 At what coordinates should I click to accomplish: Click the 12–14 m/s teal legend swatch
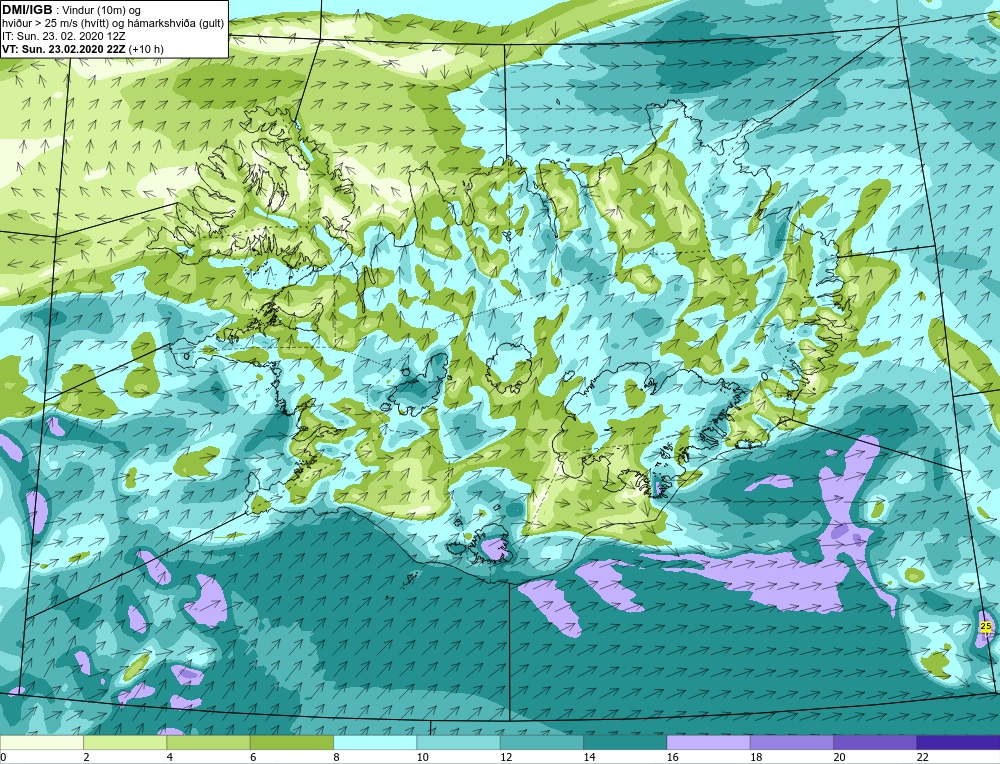coord(542,742)
